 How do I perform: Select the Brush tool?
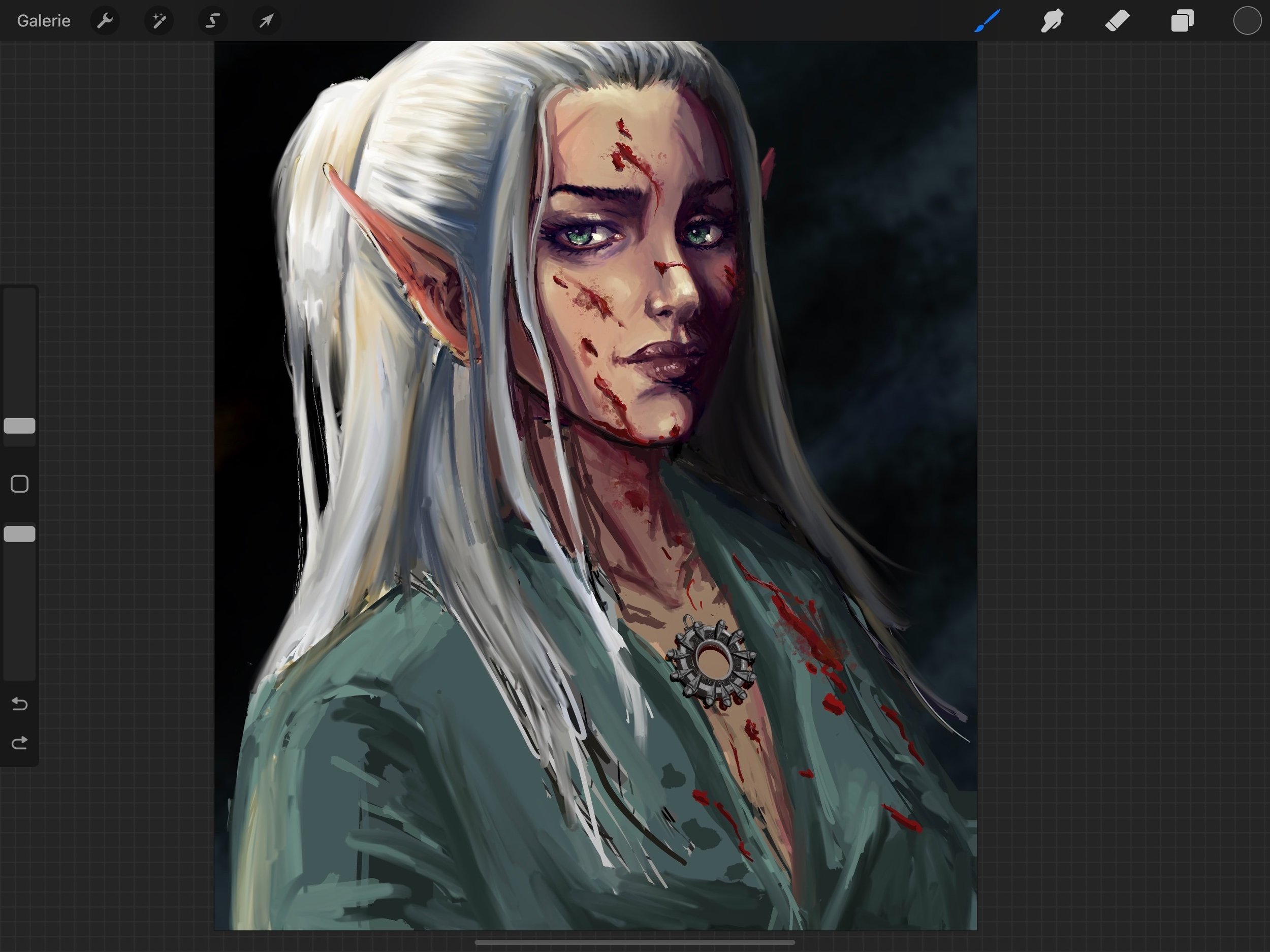click(988, 21)
